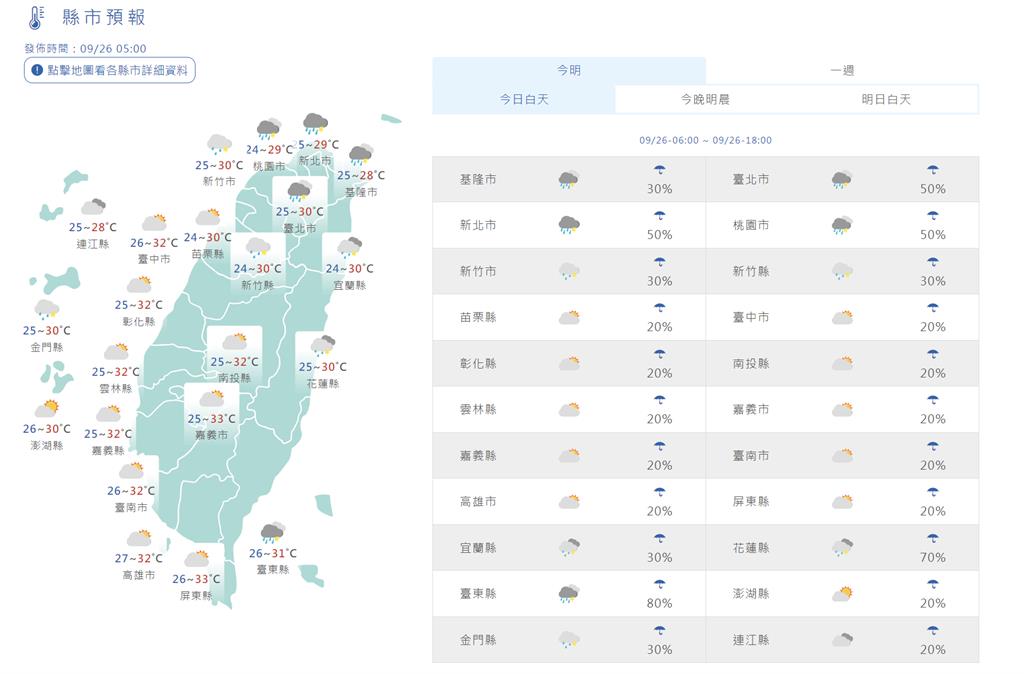Click the umbrella icon above 80% for 臺東縣
This screenshot has height=674, width=1024.
point(660,585)
